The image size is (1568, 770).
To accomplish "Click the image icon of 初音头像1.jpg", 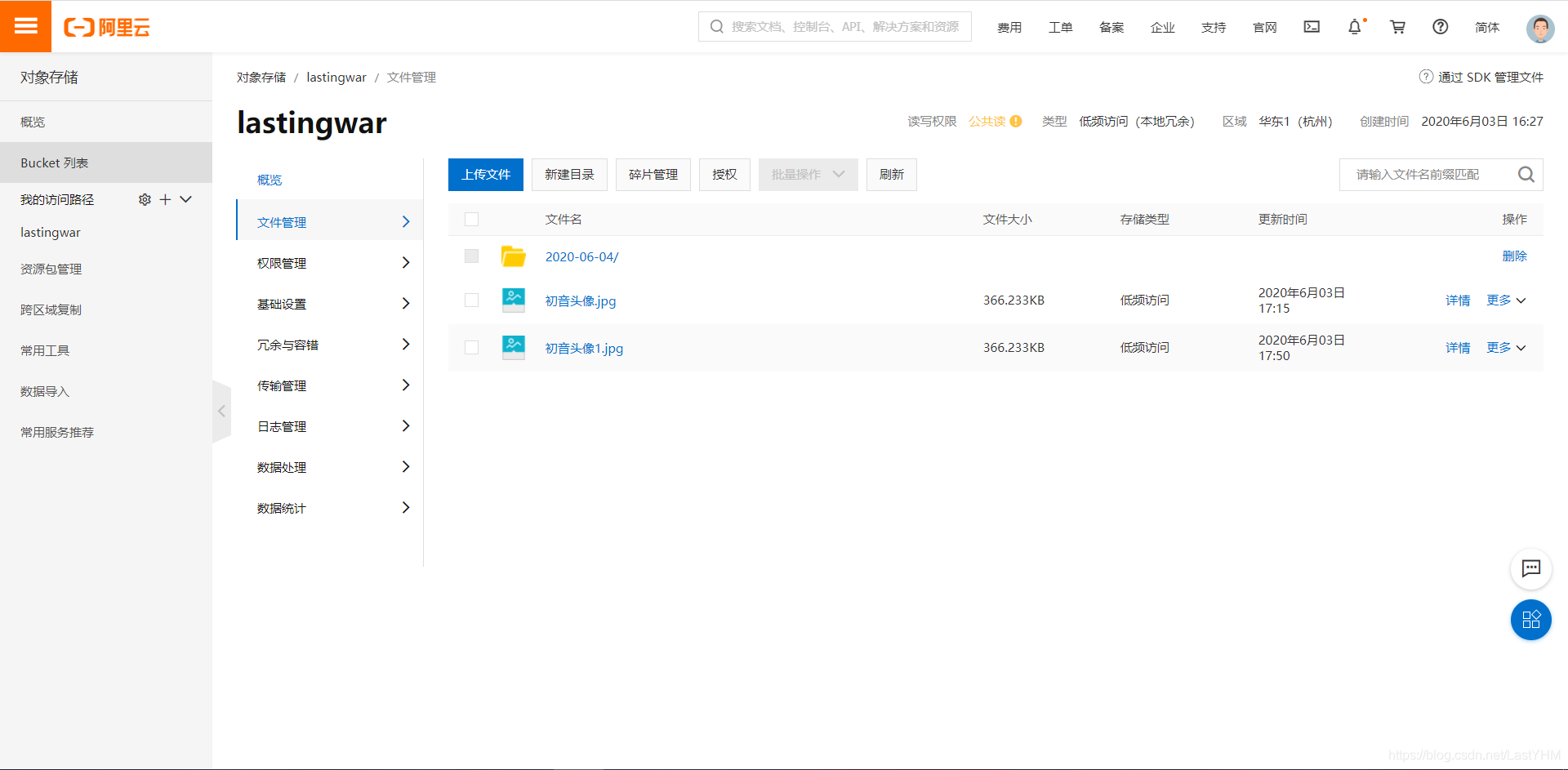I will [x=513, y=348].
